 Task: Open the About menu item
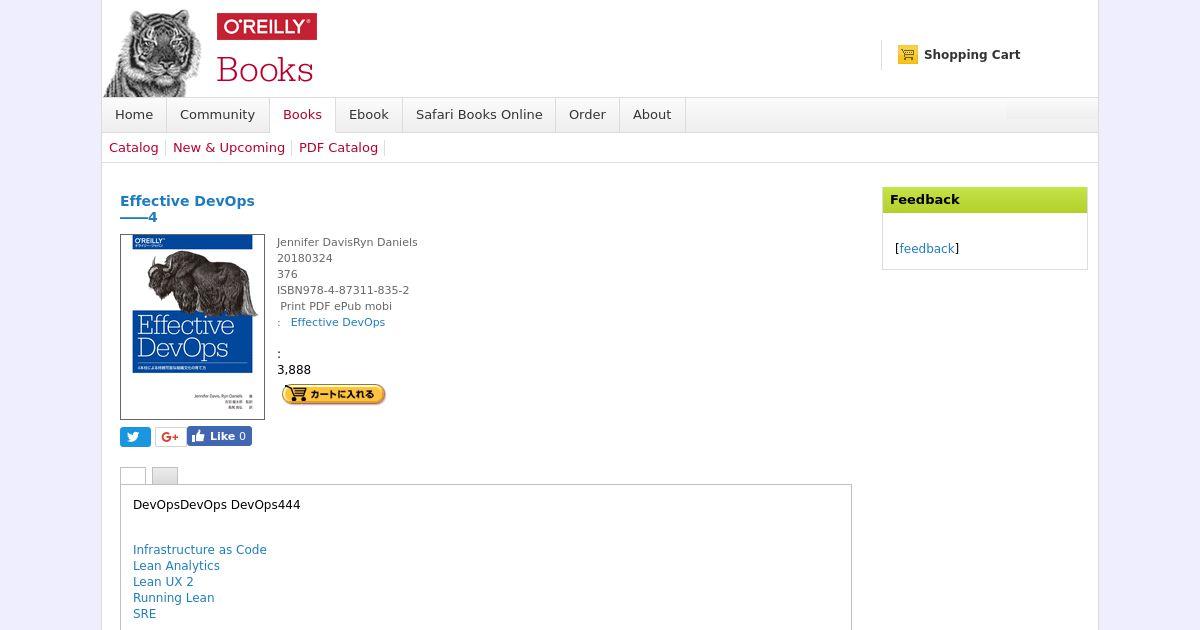click(x=652, y=115)
